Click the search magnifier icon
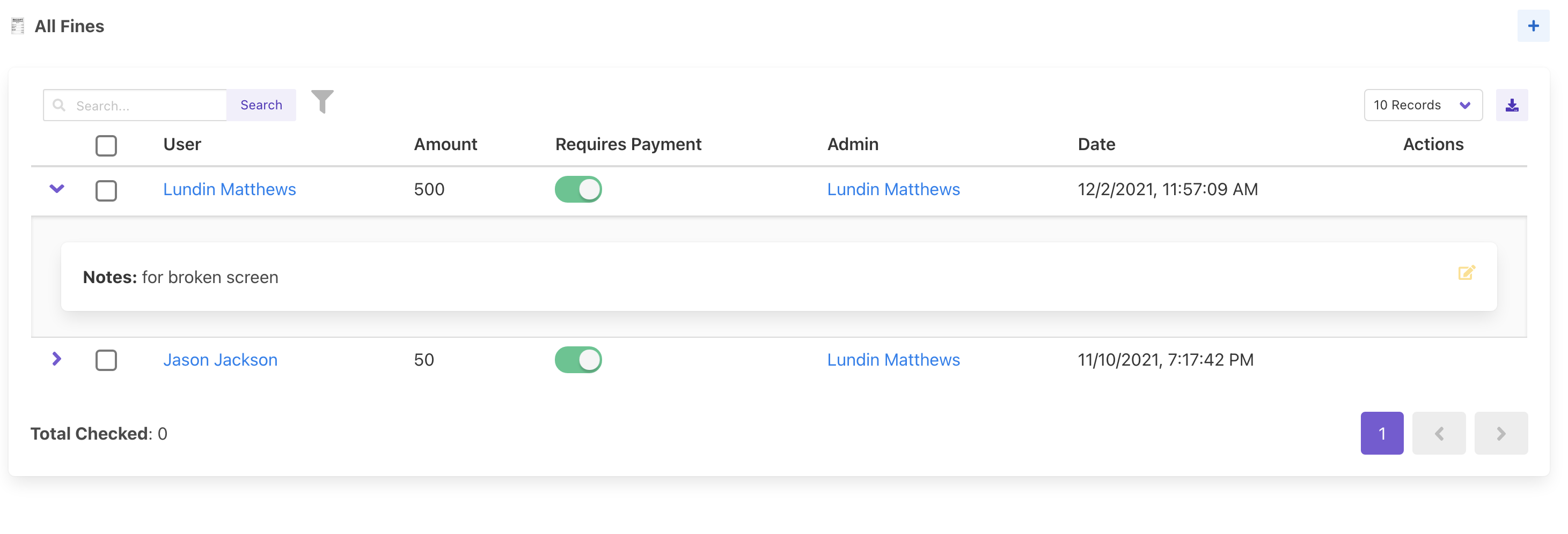Screen dimensions: 1568x534 point(59,105)
